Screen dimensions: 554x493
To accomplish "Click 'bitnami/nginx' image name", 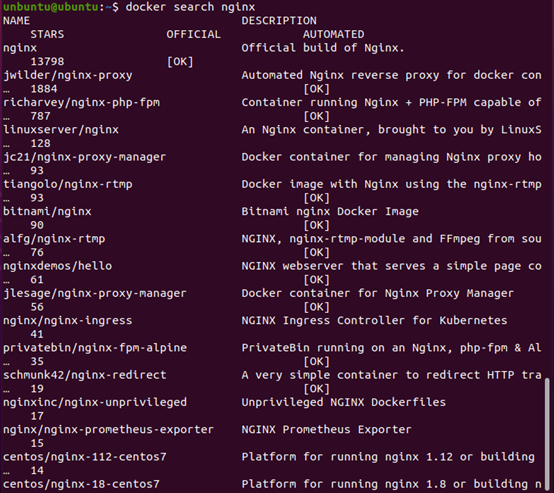I will pos(47,212).
